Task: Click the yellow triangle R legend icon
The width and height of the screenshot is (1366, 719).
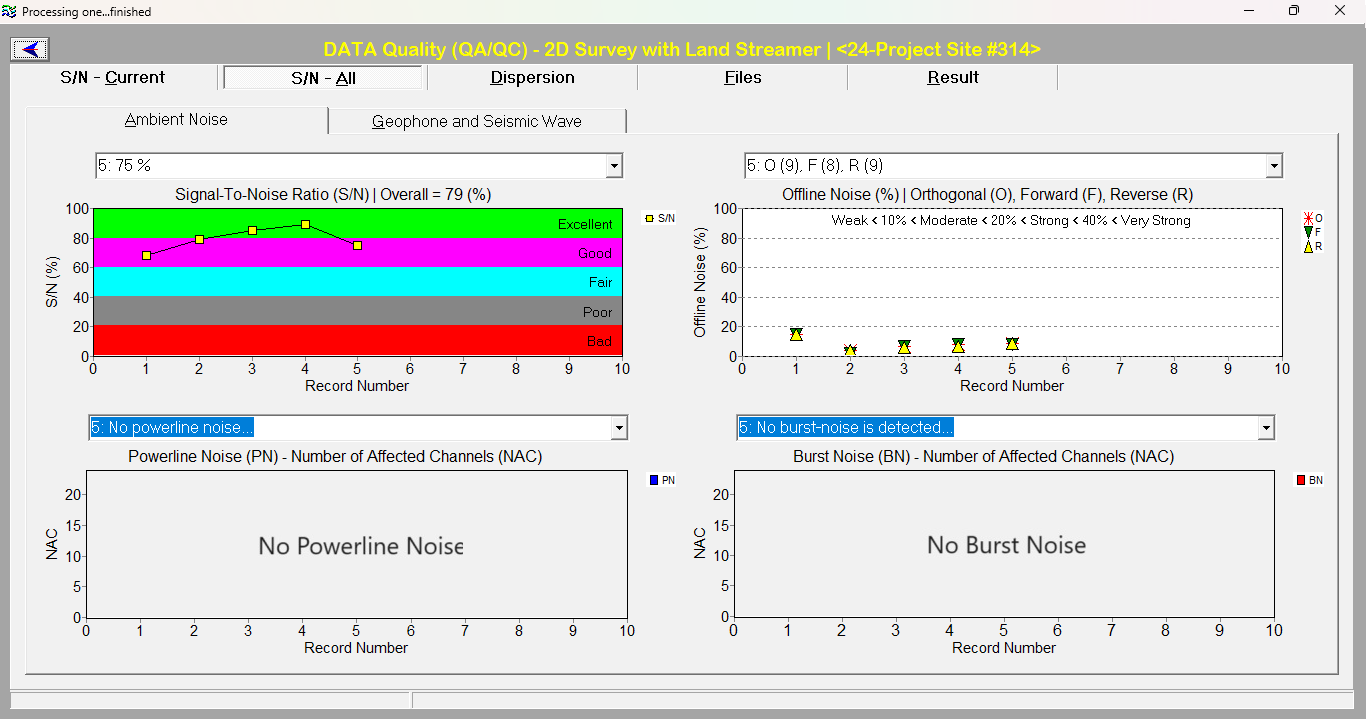Action: (1308, 246)
